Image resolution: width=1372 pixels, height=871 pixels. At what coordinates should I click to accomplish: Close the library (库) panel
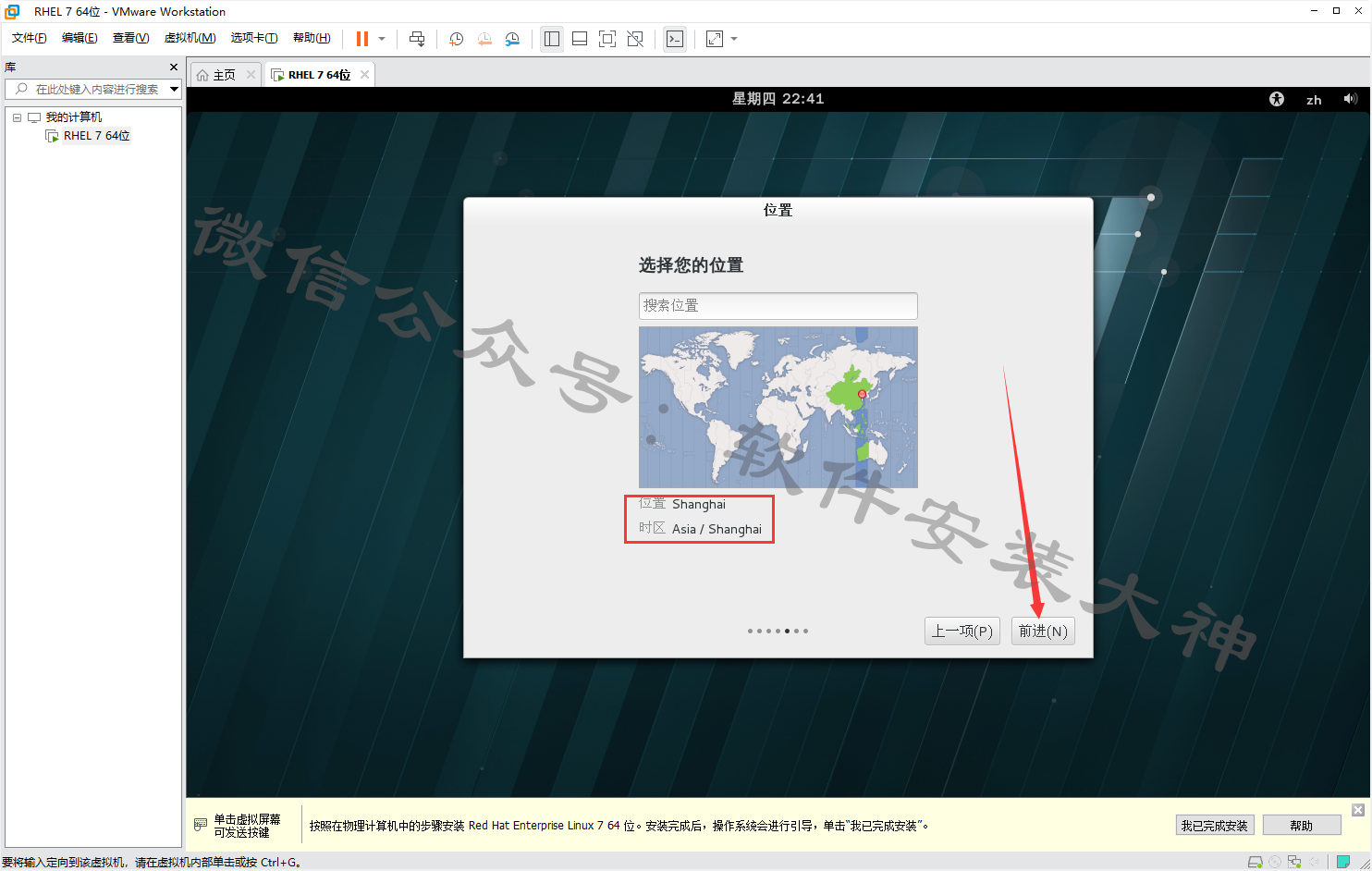coord(174,67)
